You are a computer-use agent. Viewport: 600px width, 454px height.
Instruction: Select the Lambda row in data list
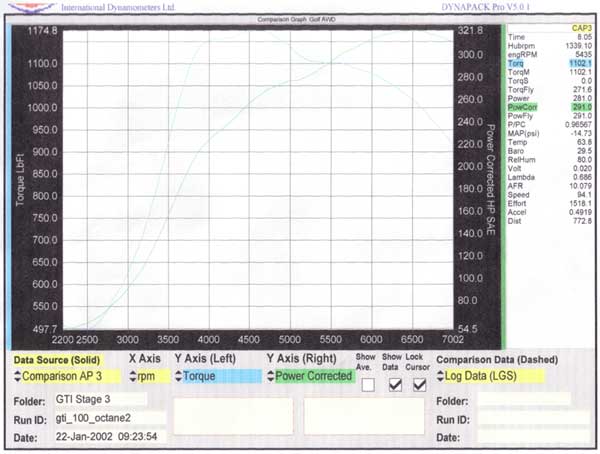tap(549, 177)
